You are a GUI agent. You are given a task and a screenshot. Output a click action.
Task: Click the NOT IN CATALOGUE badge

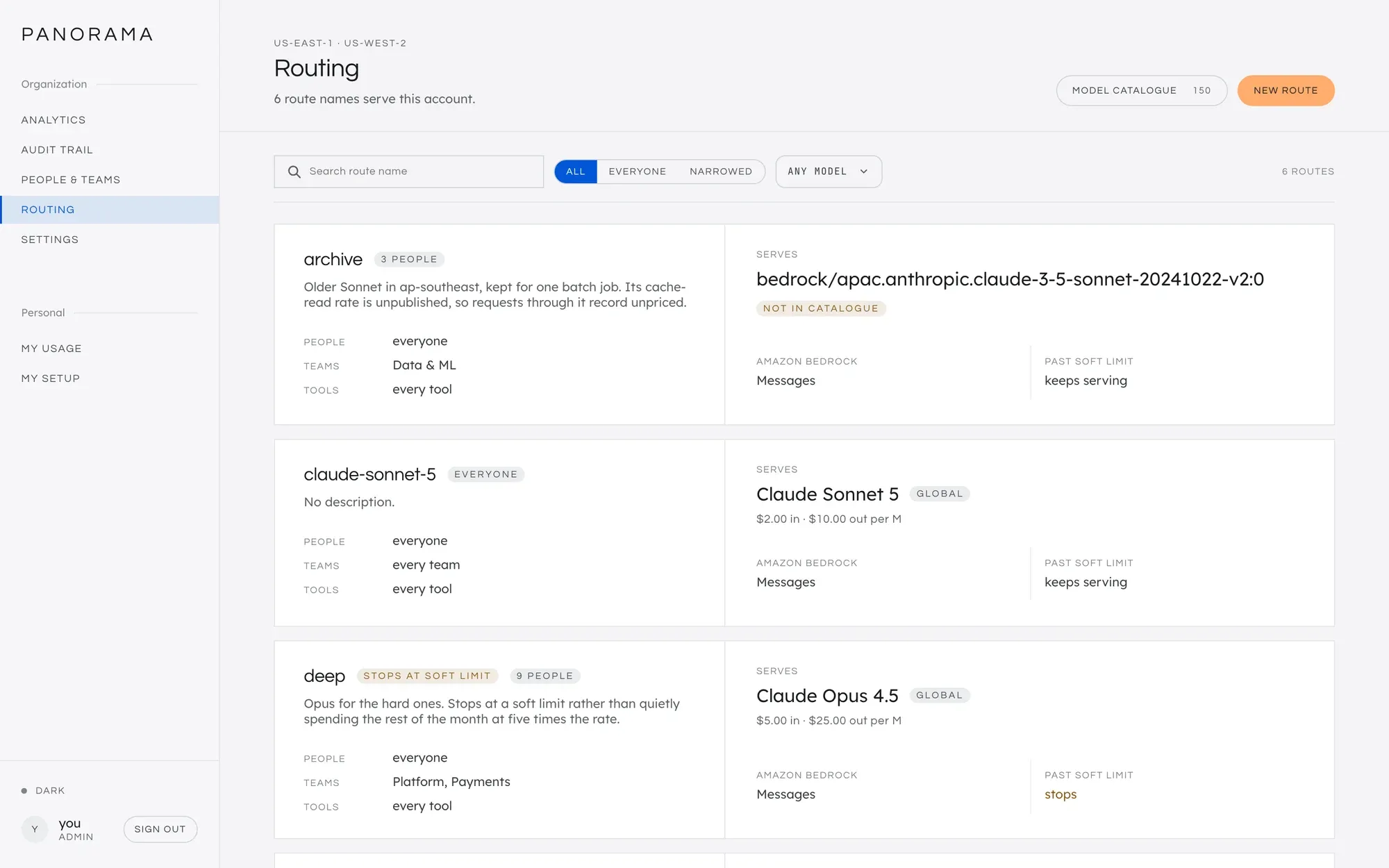click(x=821, y=308)
